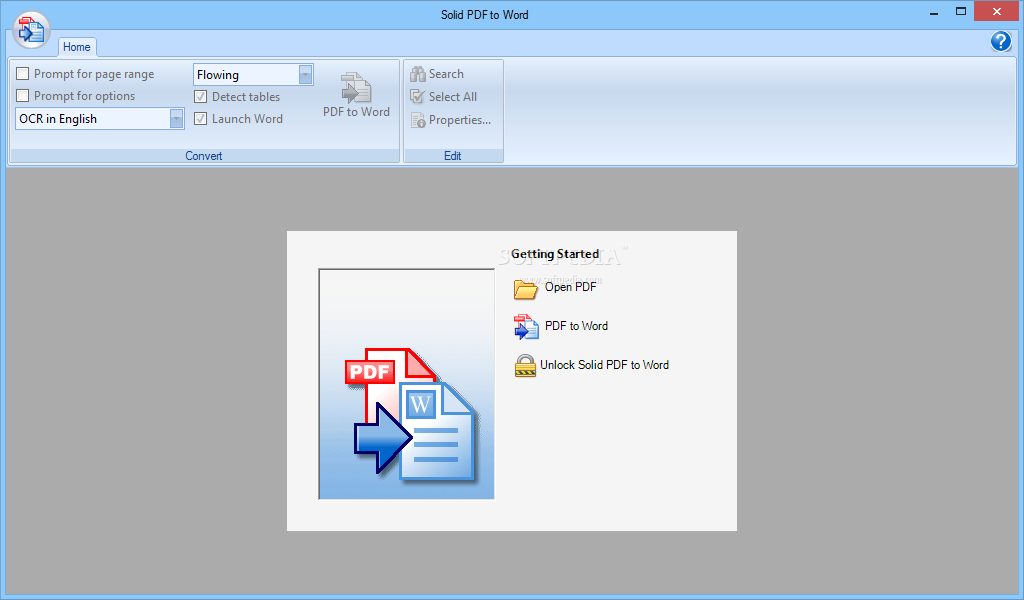Click the Select All label
The width and height of the screenshot is (1024, 600).
(x=453, y=97)
